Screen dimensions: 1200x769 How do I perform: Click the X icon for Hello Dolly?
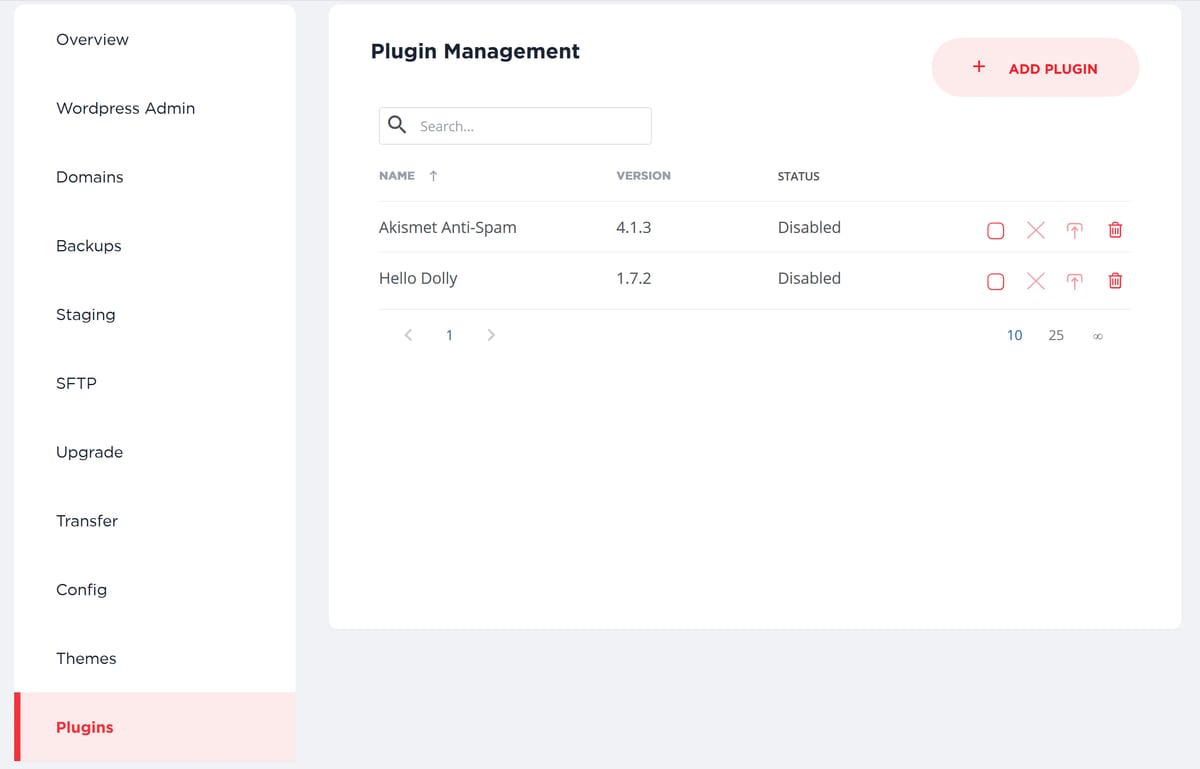pyautogui.click(x=1036, y=282)
